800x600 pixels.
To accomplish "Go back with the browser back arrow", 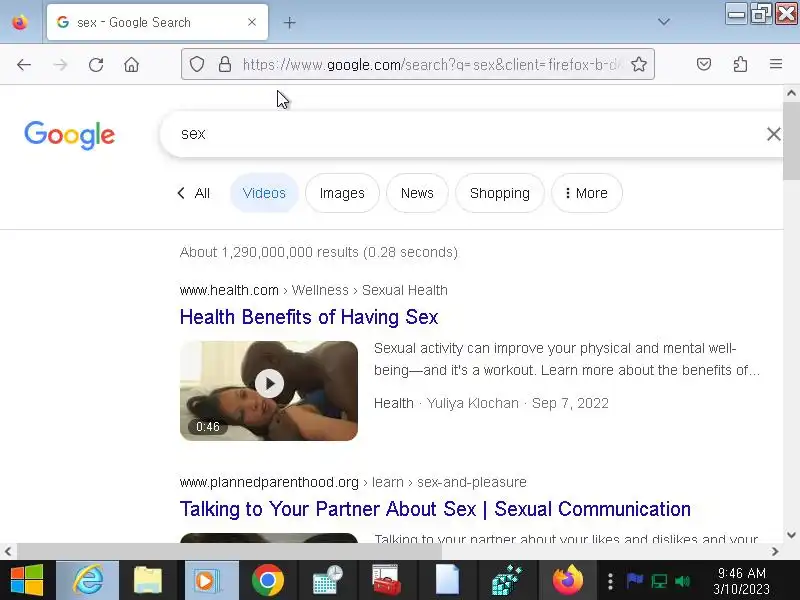I will click(23, 65).
